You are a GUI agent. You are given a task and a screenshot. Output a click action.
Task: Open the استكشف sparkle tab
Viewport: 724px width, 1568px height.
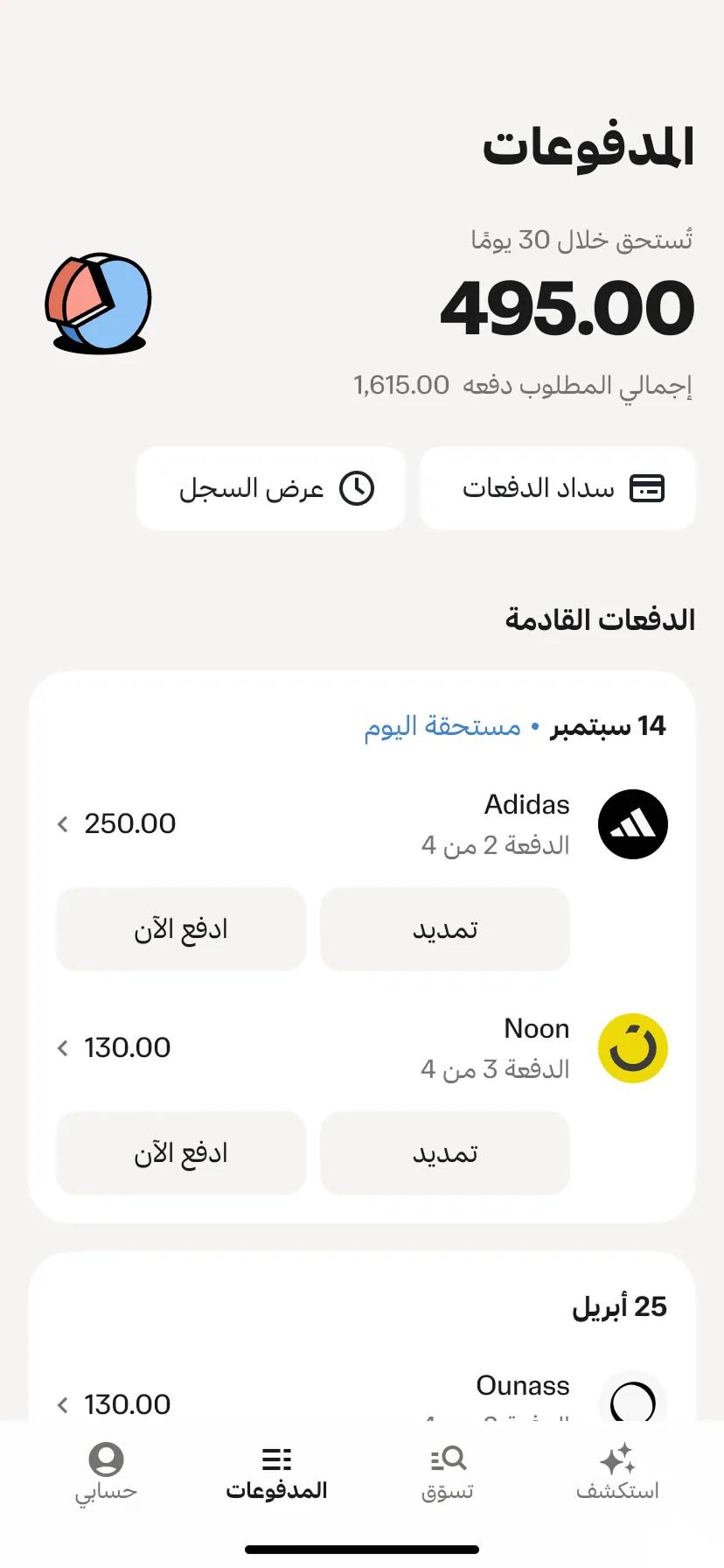coord(617,1473)
